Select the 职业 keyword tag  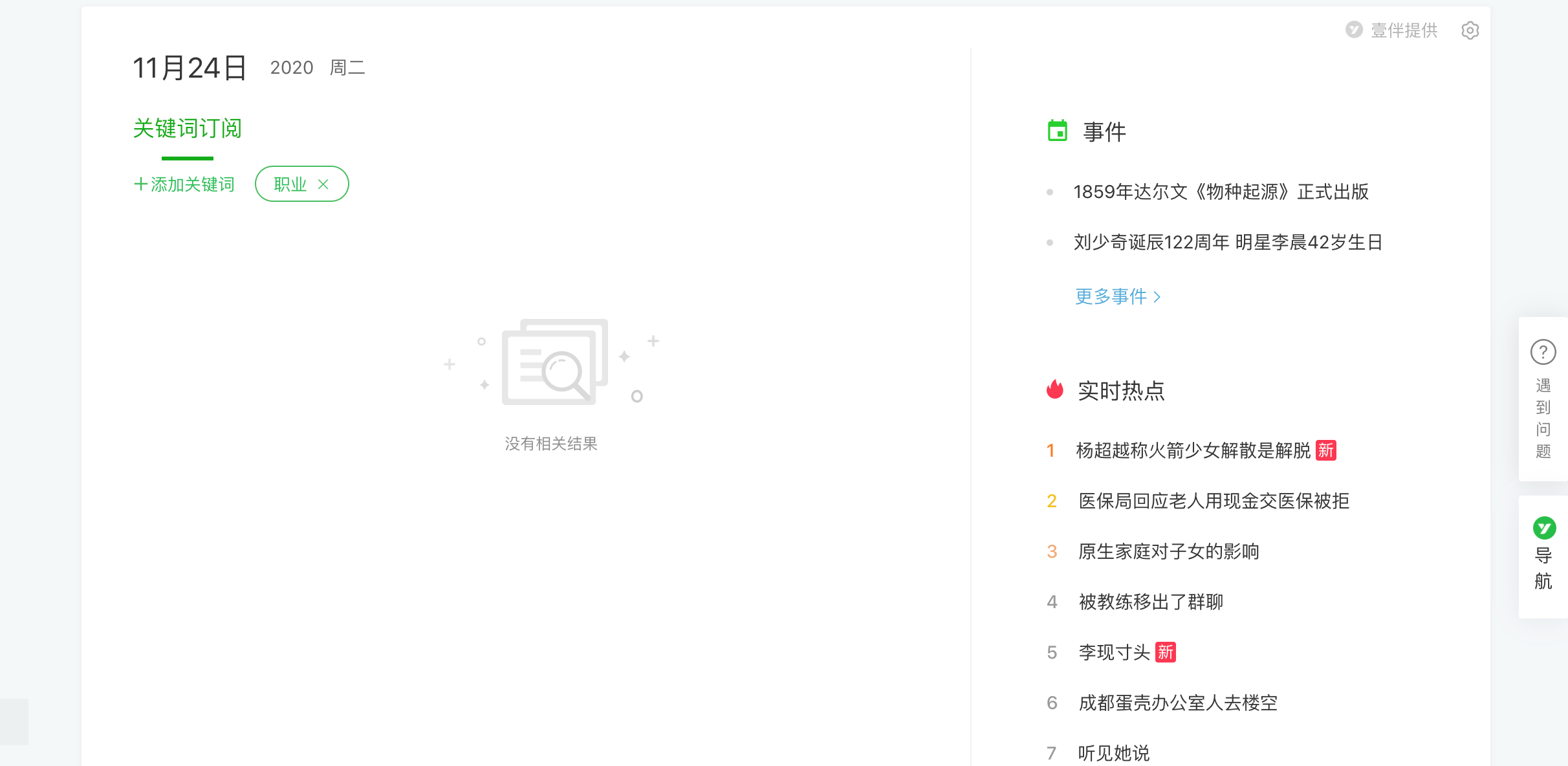pos(290,184)
